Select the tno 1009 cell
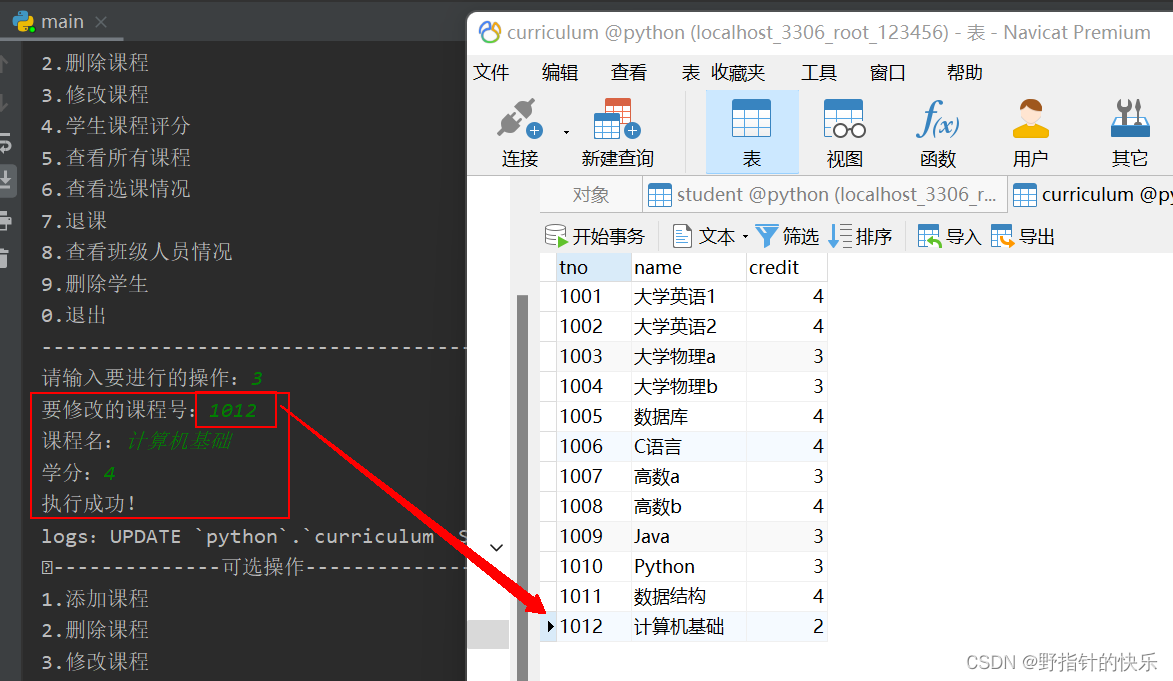This screenshot has height=681, width=1173. [594, 536]
